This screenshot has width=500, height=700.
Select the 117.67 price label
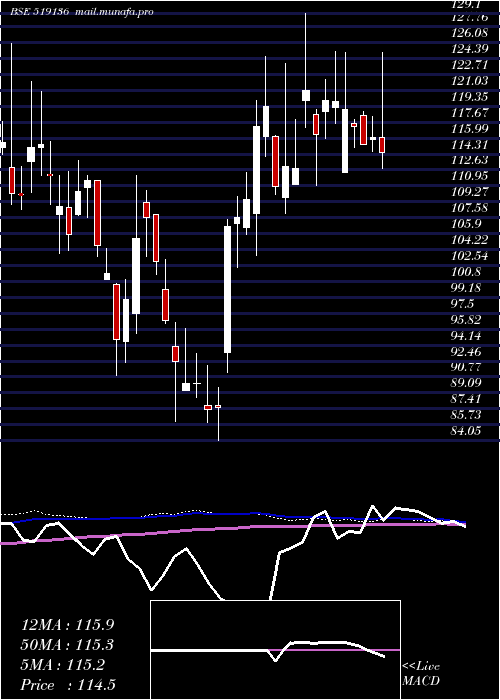pyautogui.click(x=472, y=112)
